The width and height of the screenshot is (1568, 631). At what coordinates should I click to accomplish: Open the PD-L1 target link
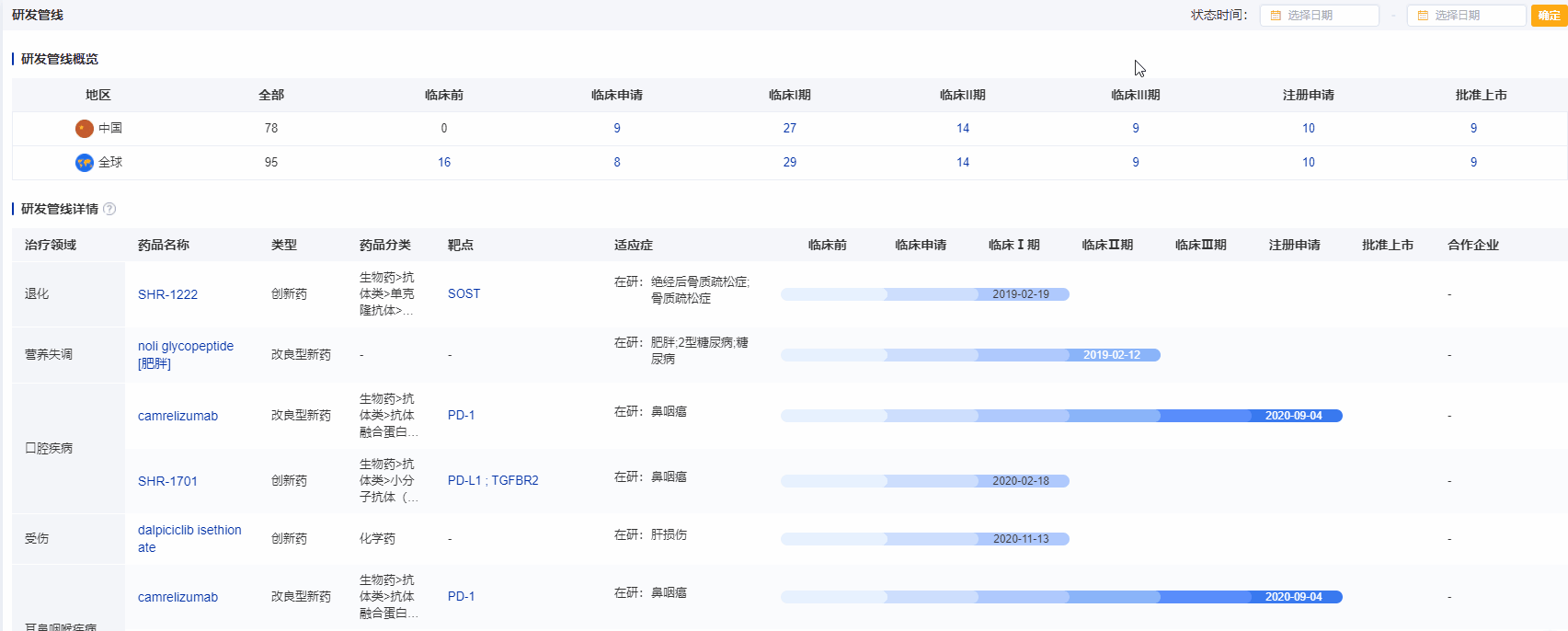pos(464,481)
